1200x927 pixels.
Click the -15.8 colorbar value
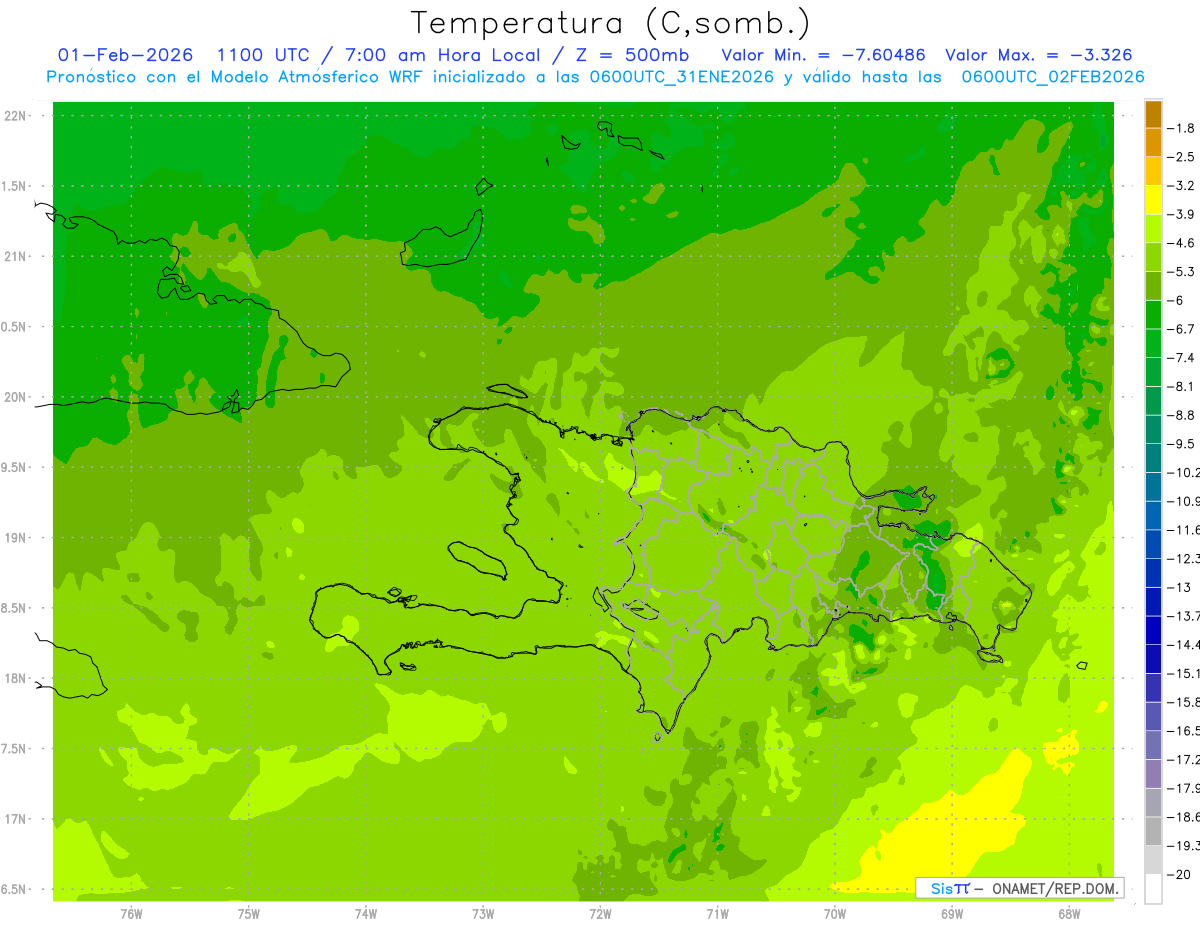(x=1185, y=702)
